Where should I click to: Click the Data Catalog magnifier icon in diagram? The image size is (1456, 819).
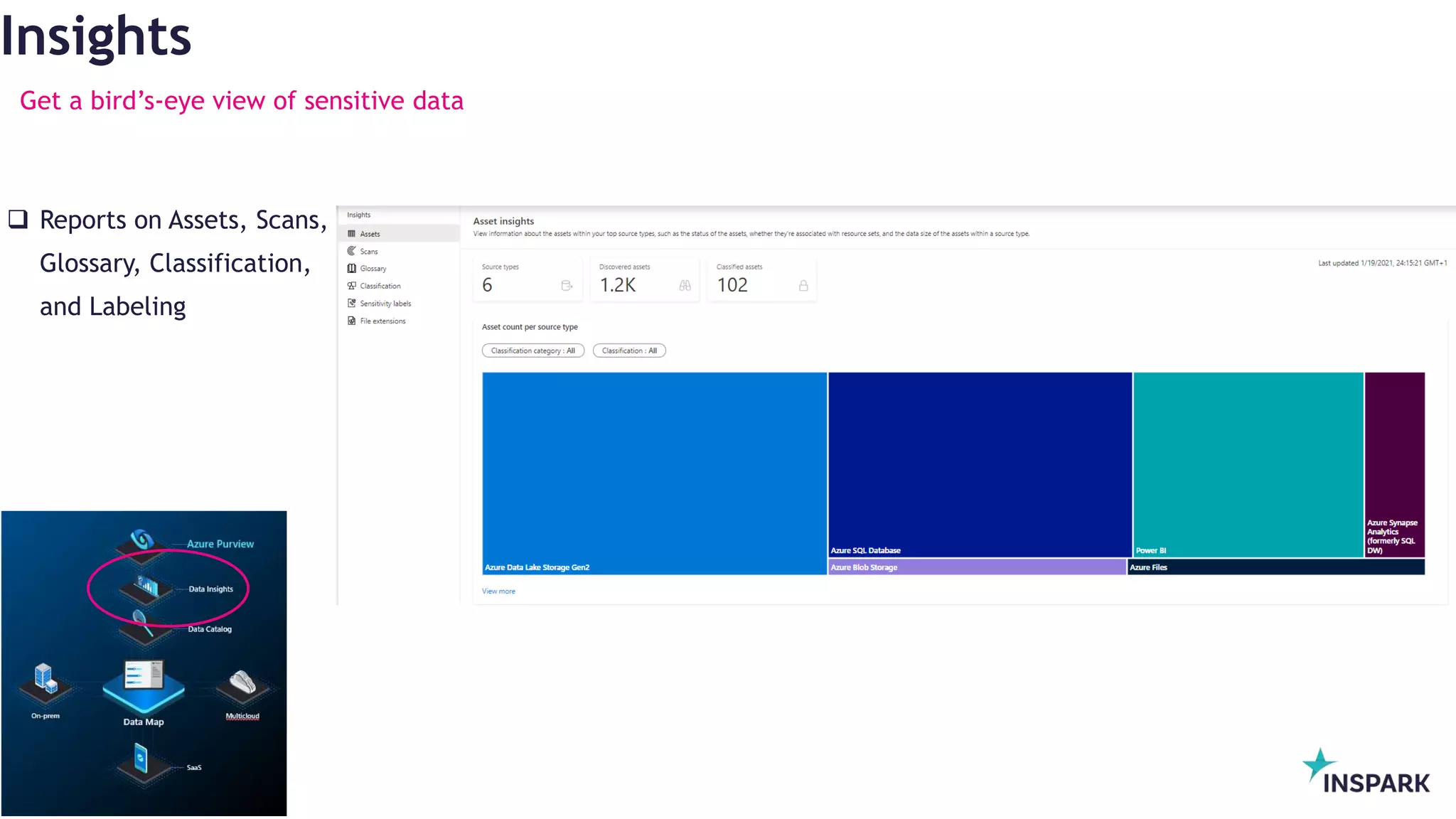142,623
